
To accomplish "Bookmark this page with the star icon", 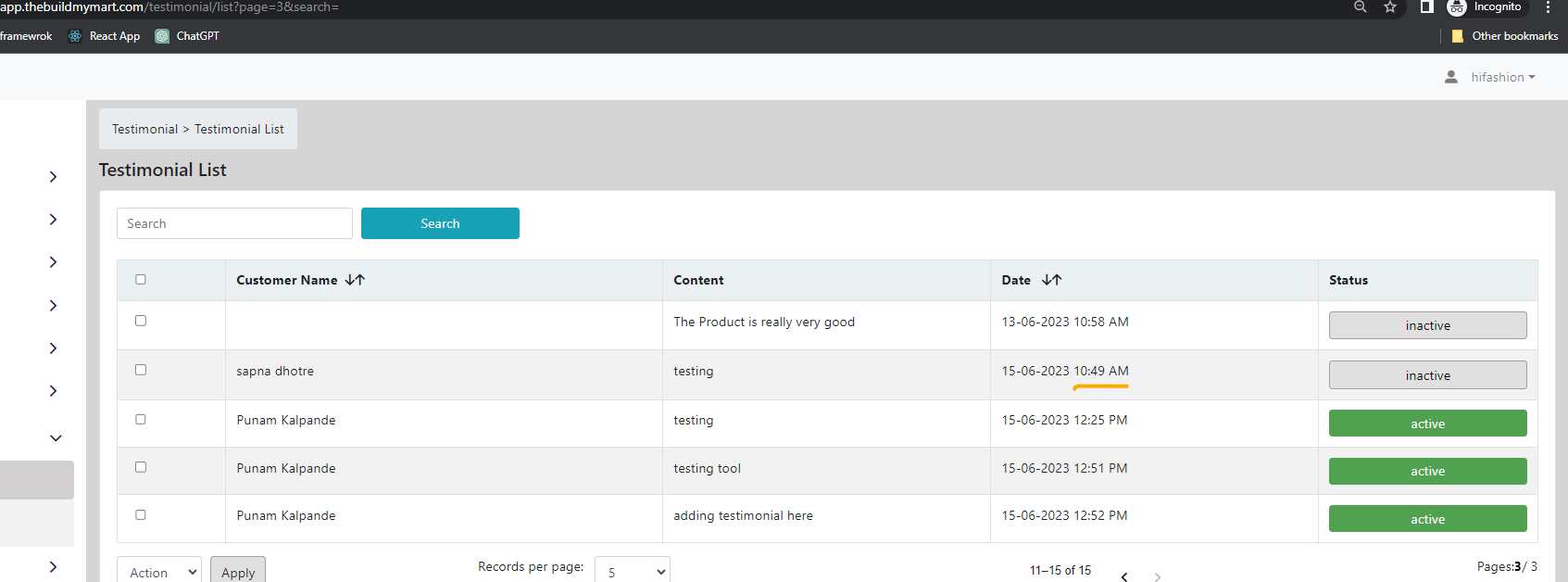I will (1390, 6).
